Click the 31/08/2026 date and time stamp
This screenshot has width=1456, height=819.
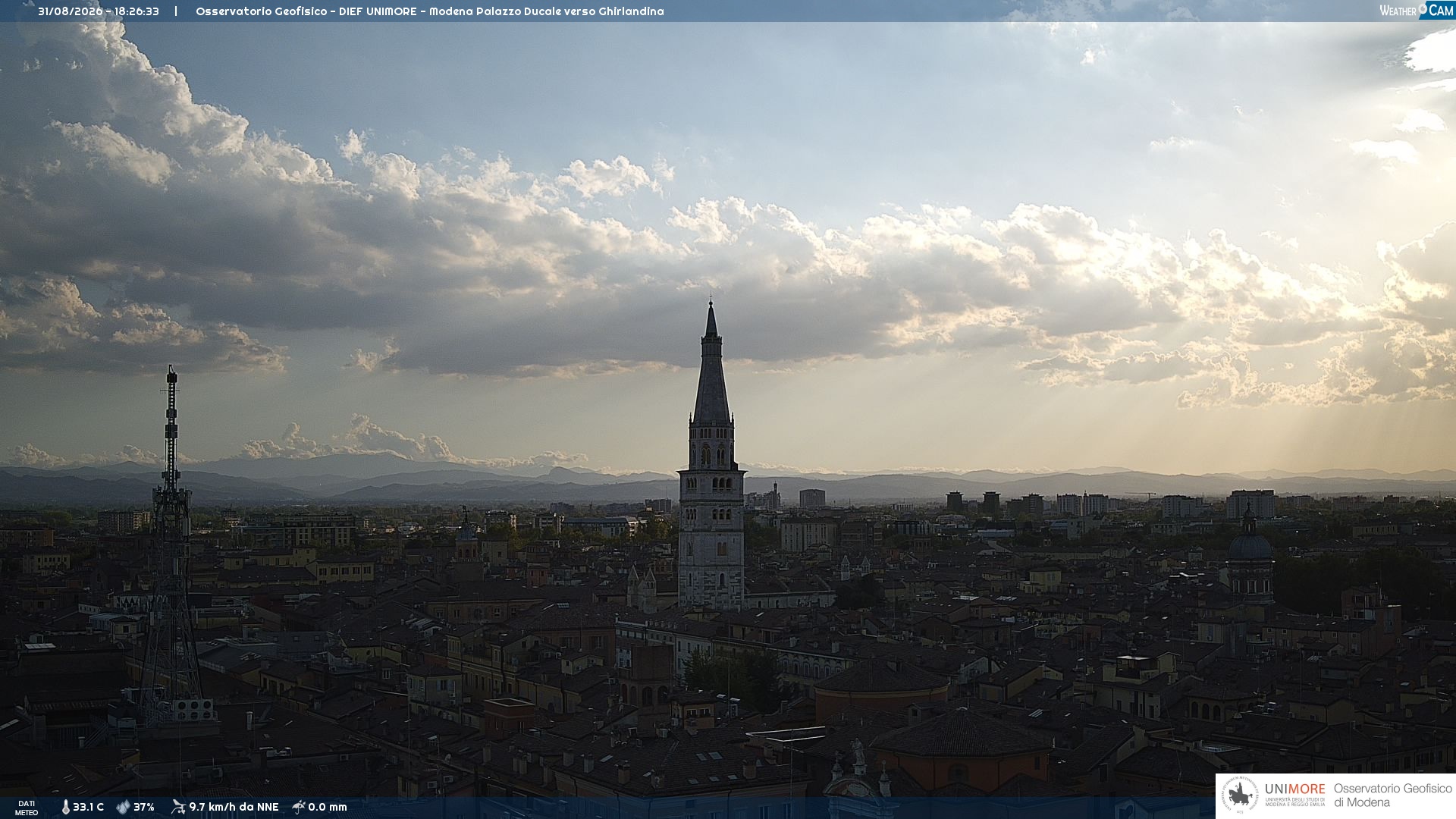[x=99, y=11]
